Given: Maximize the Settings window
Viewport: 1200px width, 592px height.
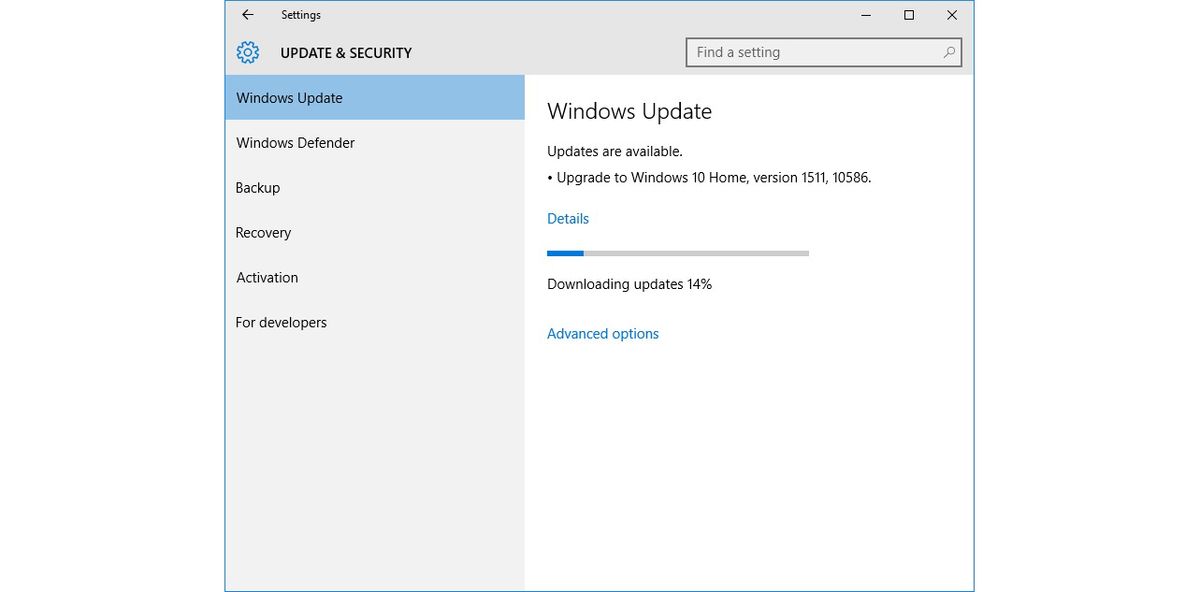Looking at the screenshot, I should point(909,15).
